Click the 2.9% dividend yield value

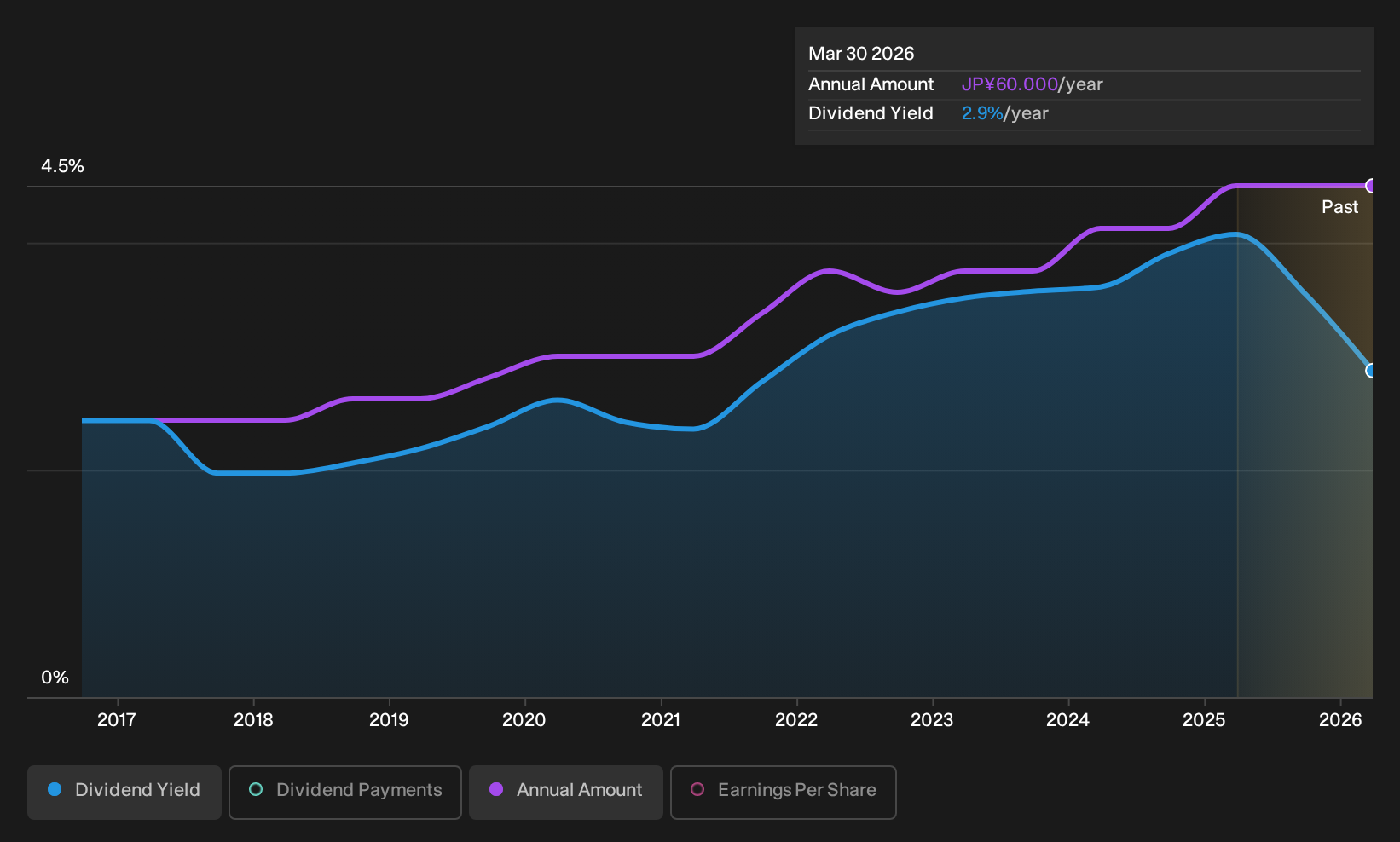(x=982, y=113)
